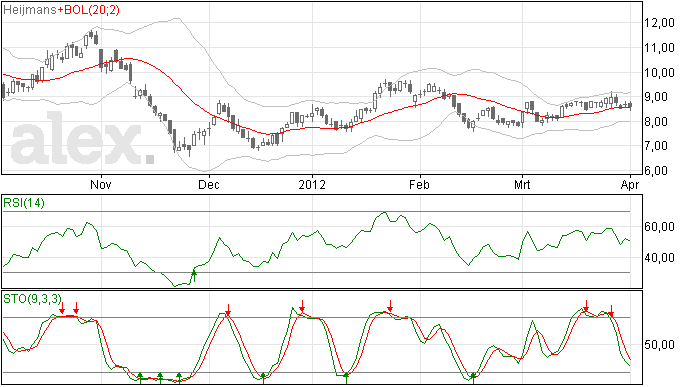Click the 'Nov' date axis label

point(101,184)
